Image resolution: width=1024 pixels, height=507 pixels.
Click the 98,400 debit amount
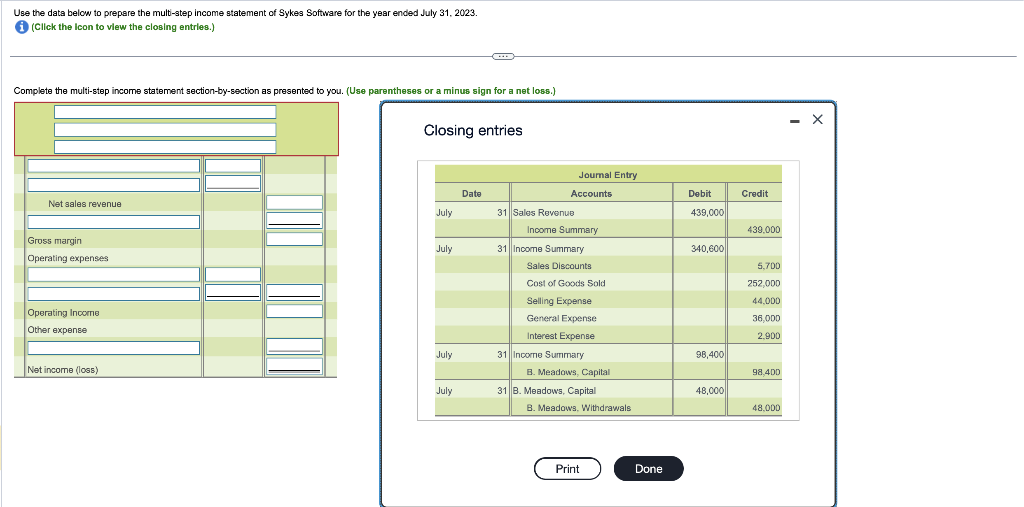[x=709, y=354]
